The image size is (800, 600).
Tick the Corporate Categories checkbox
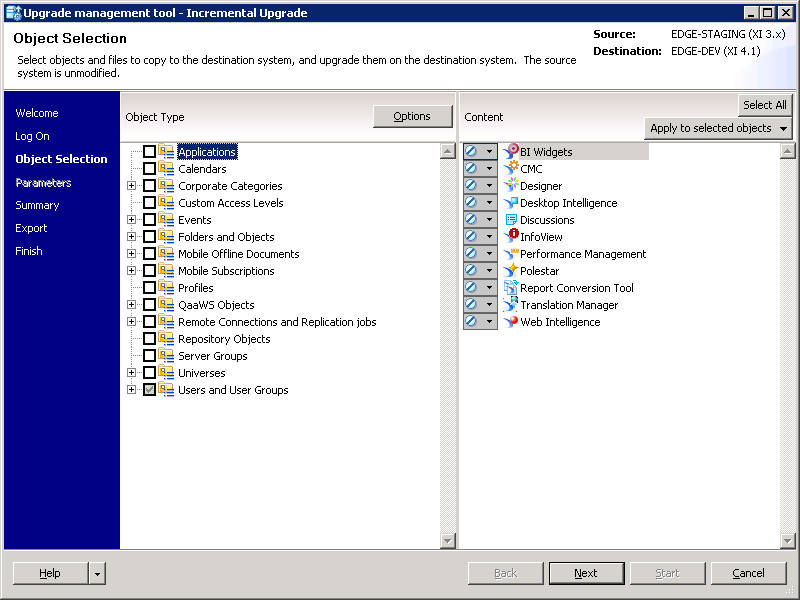tap(149, 186)
